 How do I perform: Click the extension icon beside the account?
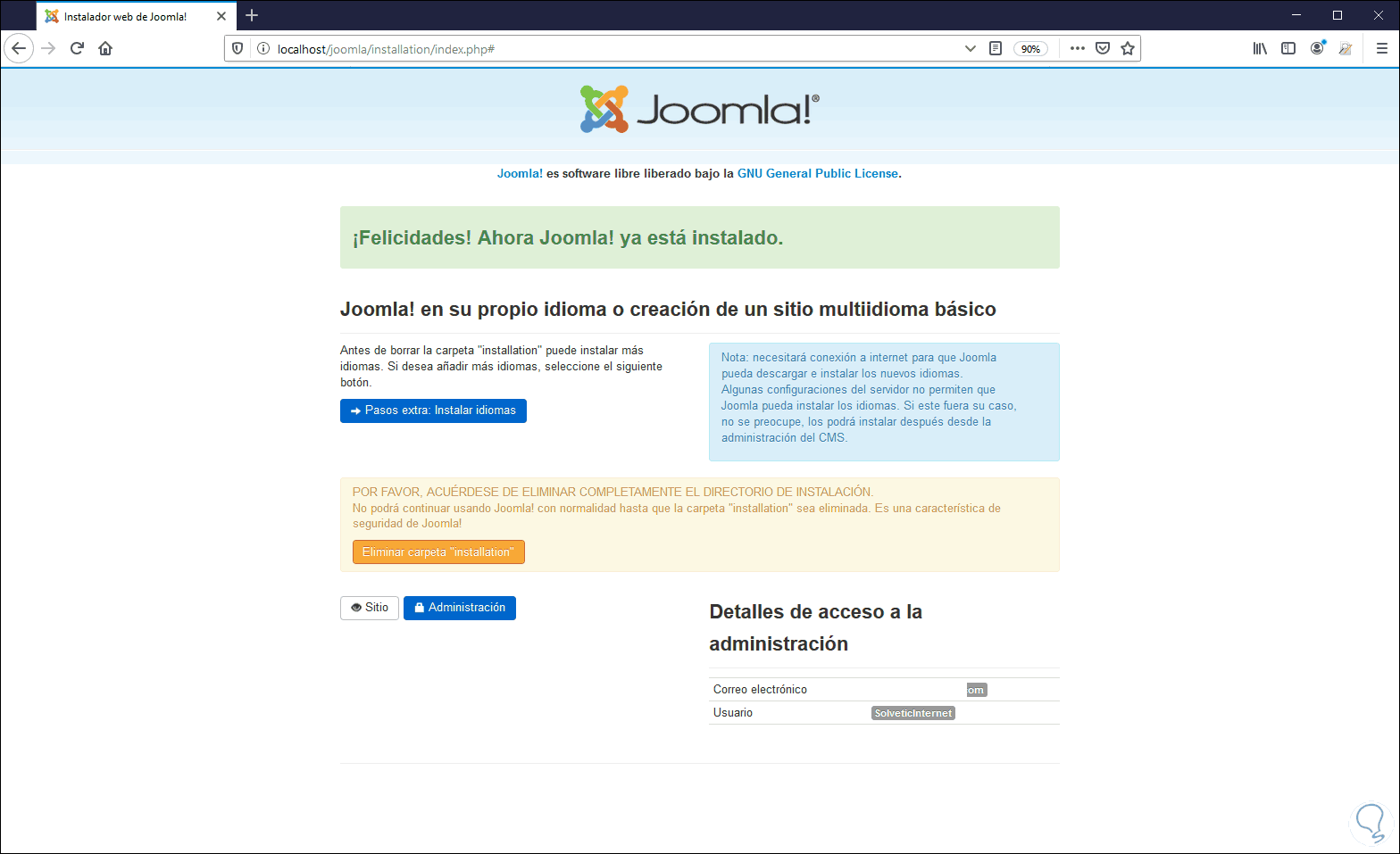tap(1346, 48)
